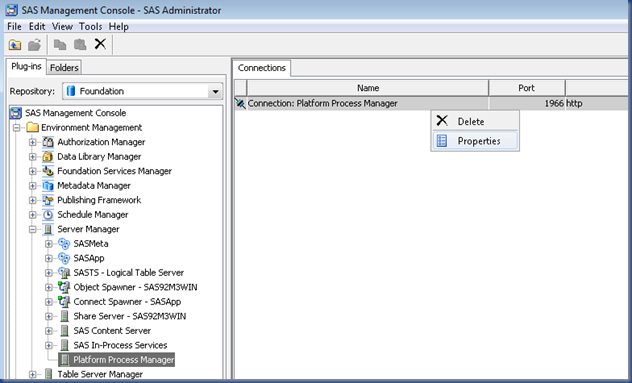Switch to the Folders tab
The width and height of the screenshot is (632, 383).
[64, 68]
